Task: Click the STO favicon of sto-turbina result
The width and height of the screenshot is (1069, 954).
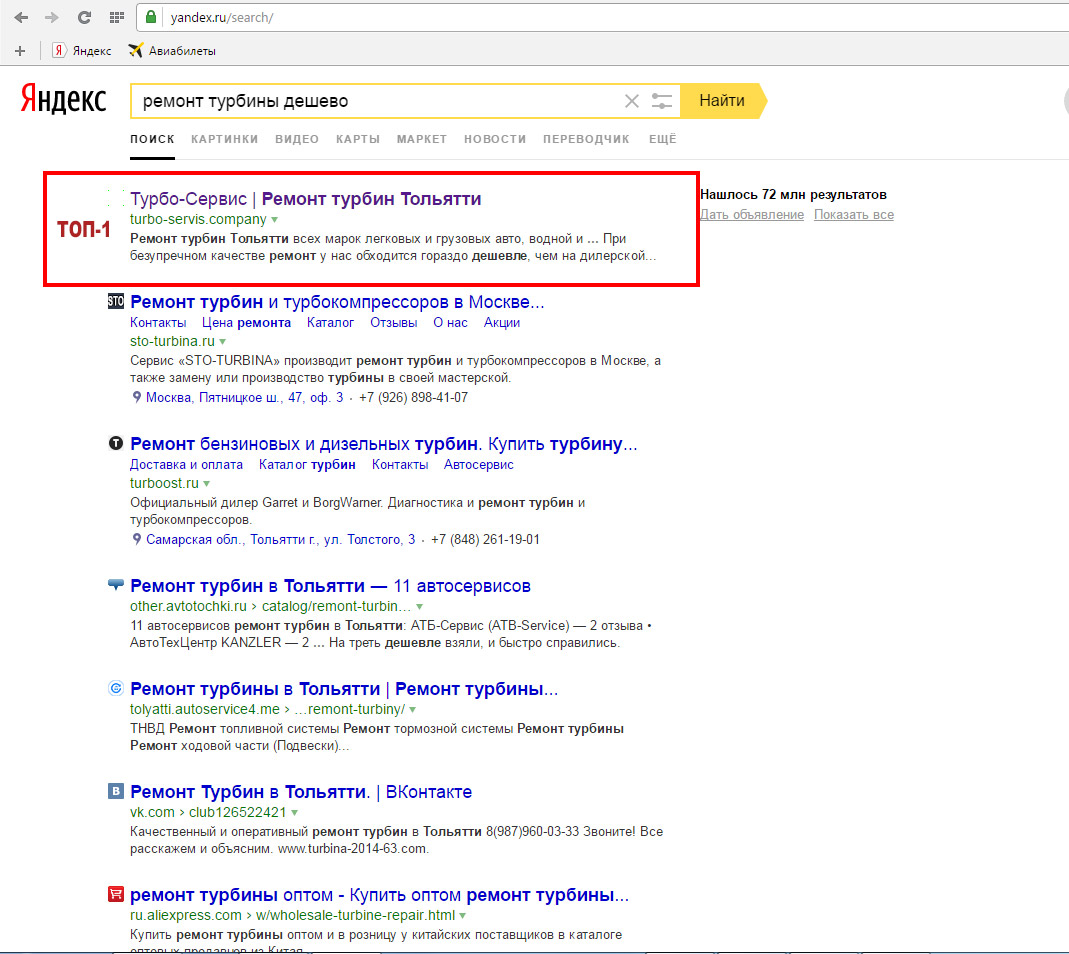Action: 116,301
